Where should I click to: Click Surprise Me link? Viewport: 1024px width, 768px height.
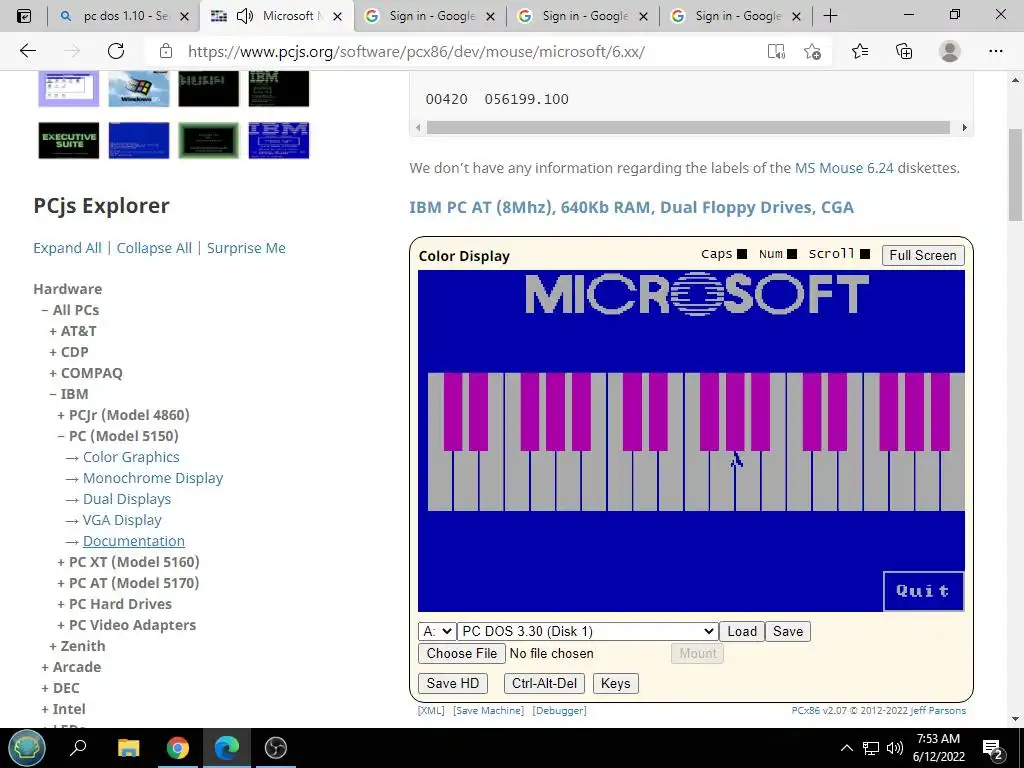click(x=246, y=248)
